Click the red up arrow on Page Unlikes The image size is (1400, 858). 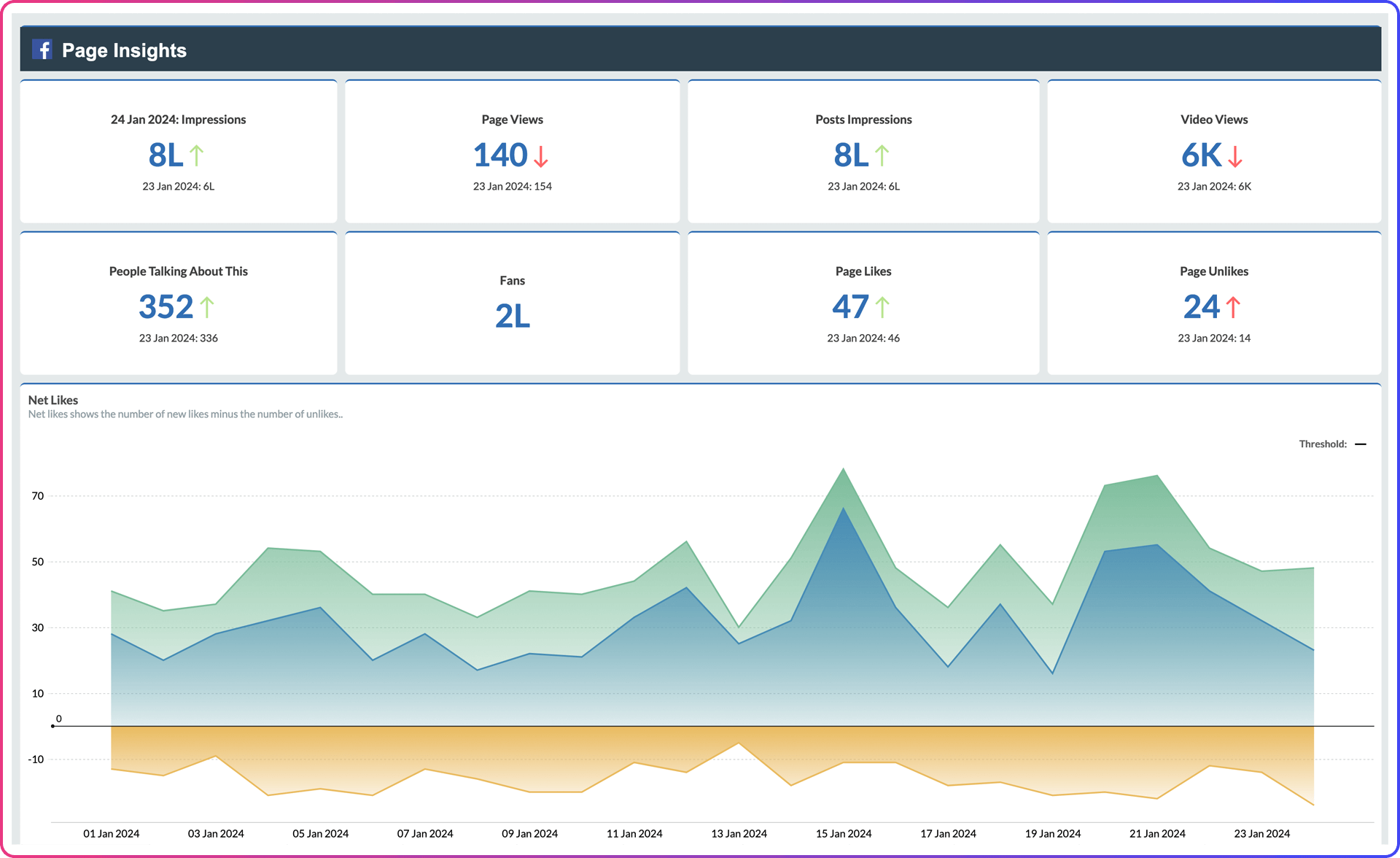coord(1234,307)
